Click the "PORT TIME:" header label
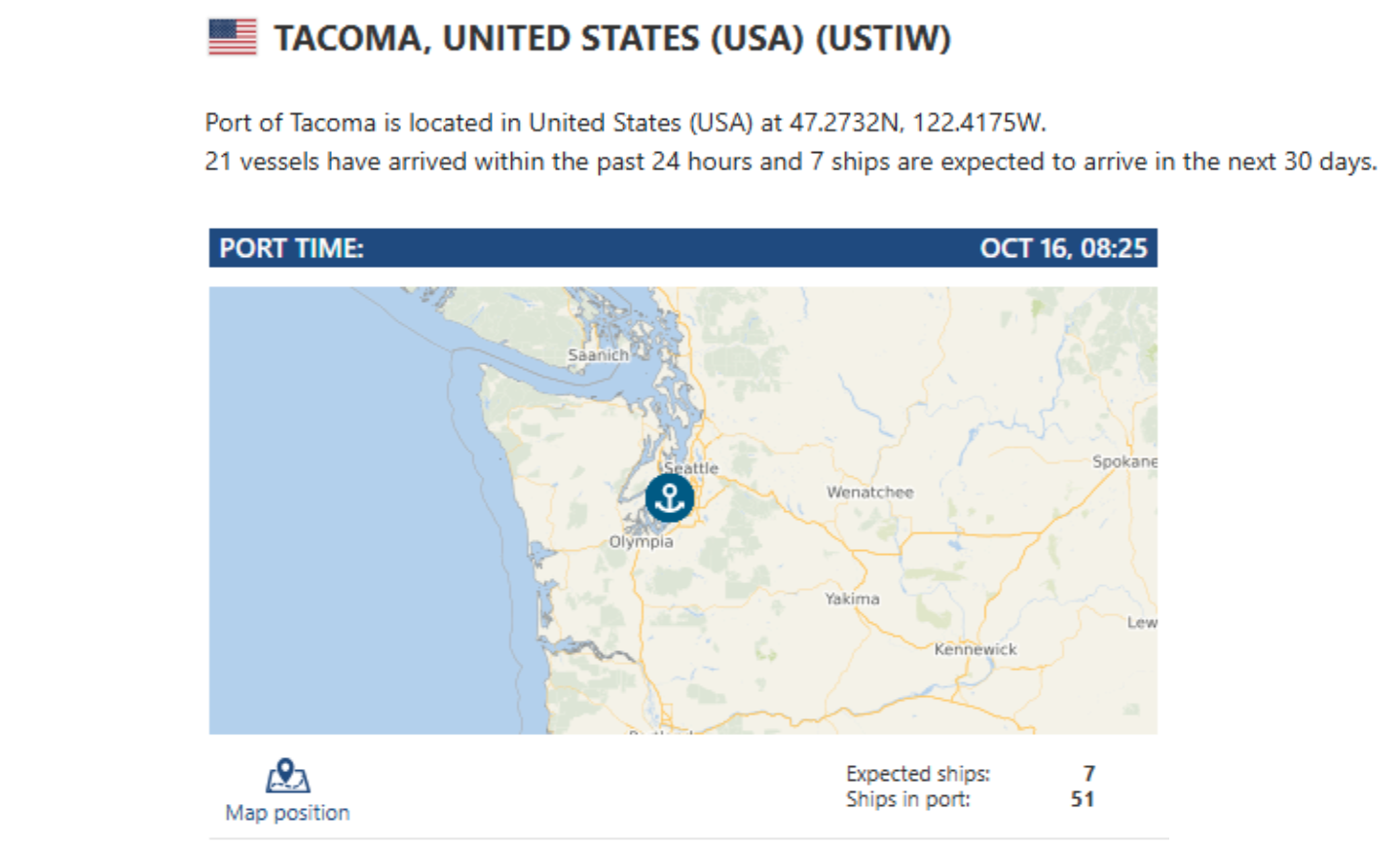 point(291,248)
